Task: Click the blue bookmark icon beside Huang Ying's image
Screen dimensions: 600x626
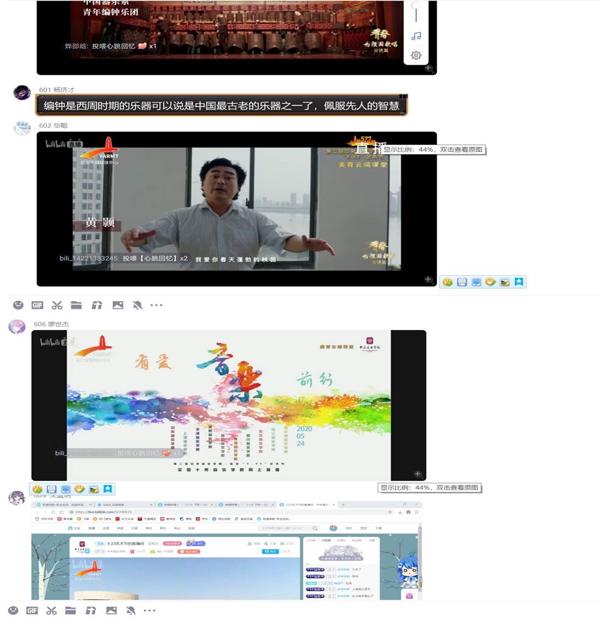Action: coord(520,282)
